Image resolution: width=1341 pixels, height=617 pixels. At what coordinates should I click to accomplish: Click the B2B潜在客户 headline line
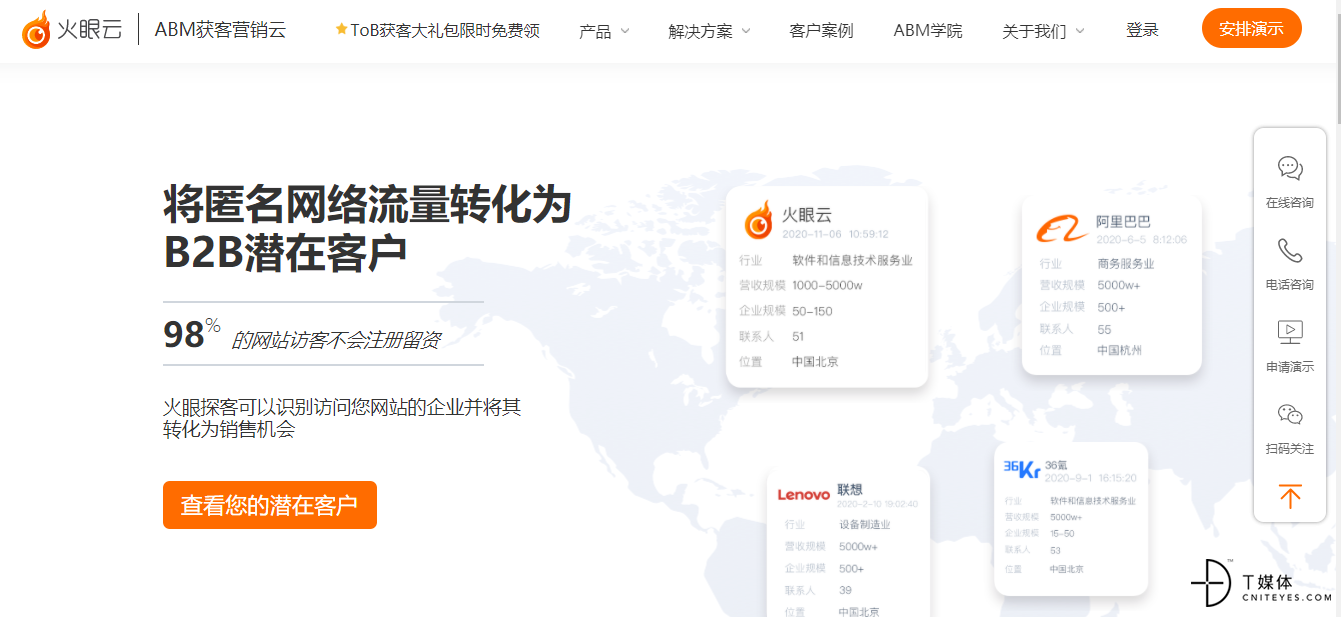(285, 252)
